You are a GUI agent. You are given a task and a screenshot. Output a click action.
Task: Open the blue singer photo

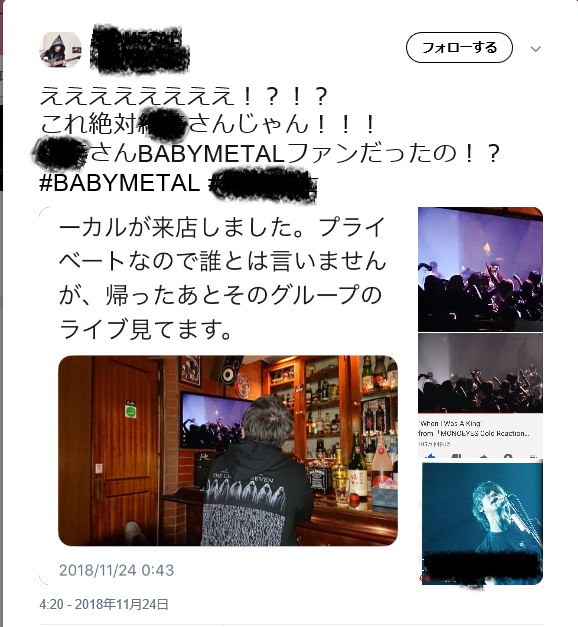click(x=482, y=522)
